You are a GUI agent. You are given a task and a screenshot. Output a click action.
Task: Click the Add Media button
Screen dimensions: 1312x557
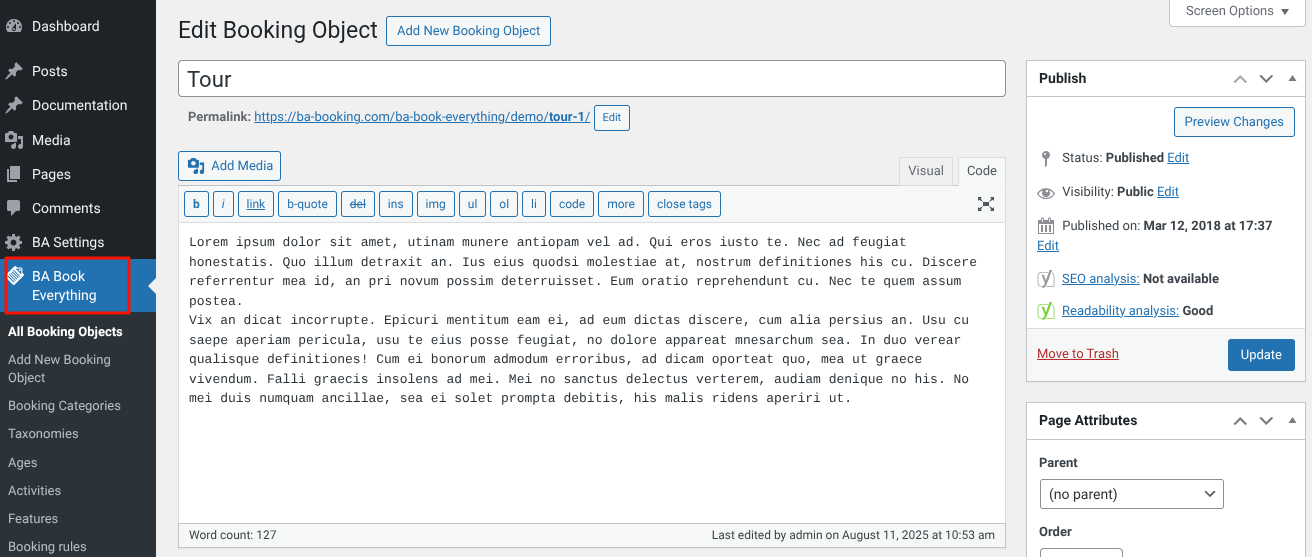point(230,166)
